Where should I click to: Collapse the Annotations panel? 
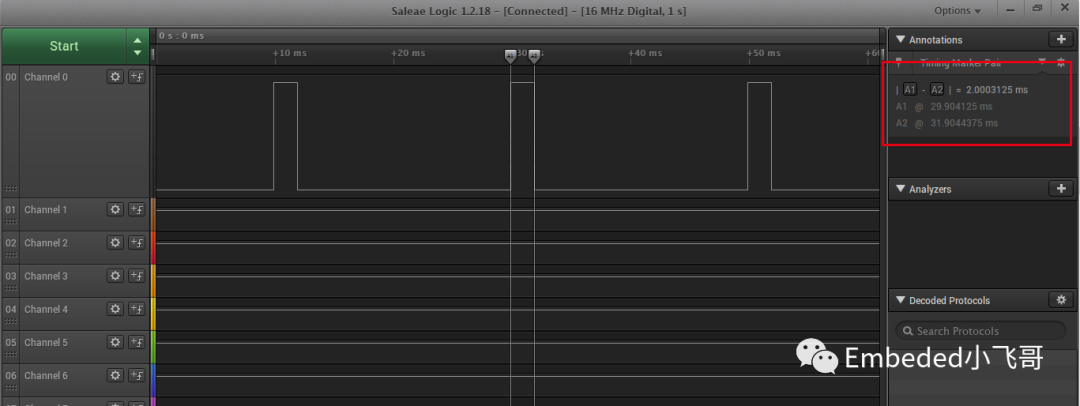click(900, 40)
